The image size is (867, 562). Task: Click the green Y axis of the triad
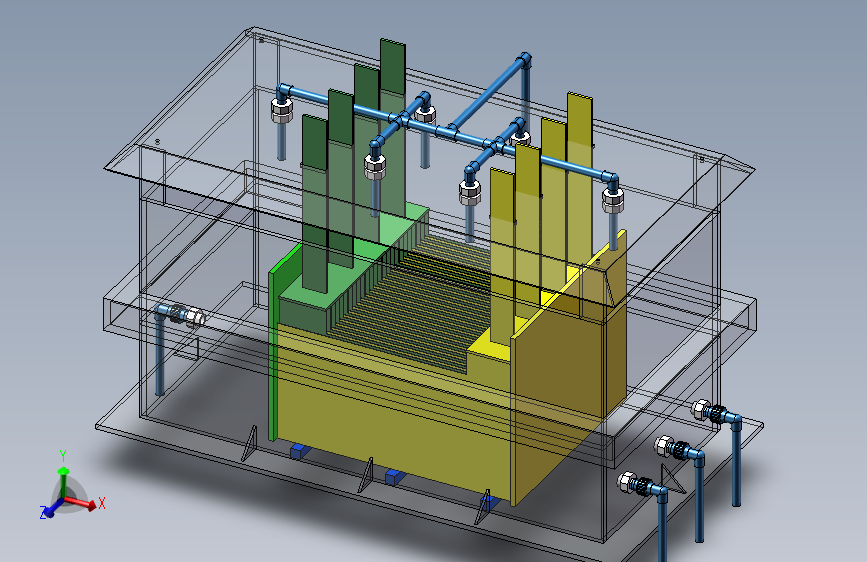coord(64,482)
